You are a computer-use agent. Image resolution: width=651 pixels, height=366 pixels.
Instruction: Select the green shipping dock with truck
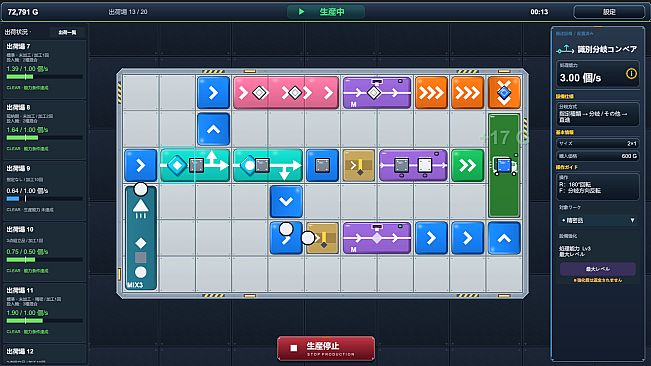click(x=504, y=166)
